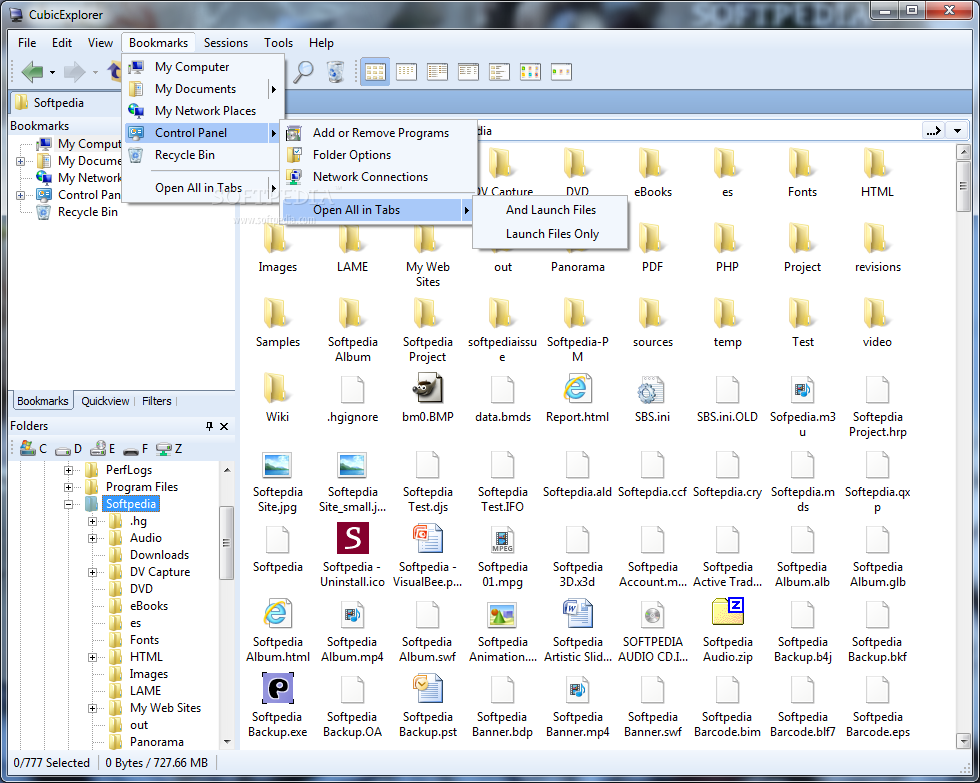Image resolution: width=980 pixels, height=783 pixels.
Task: Select drive E in Folders panel
Action: (x=102, y=448)
